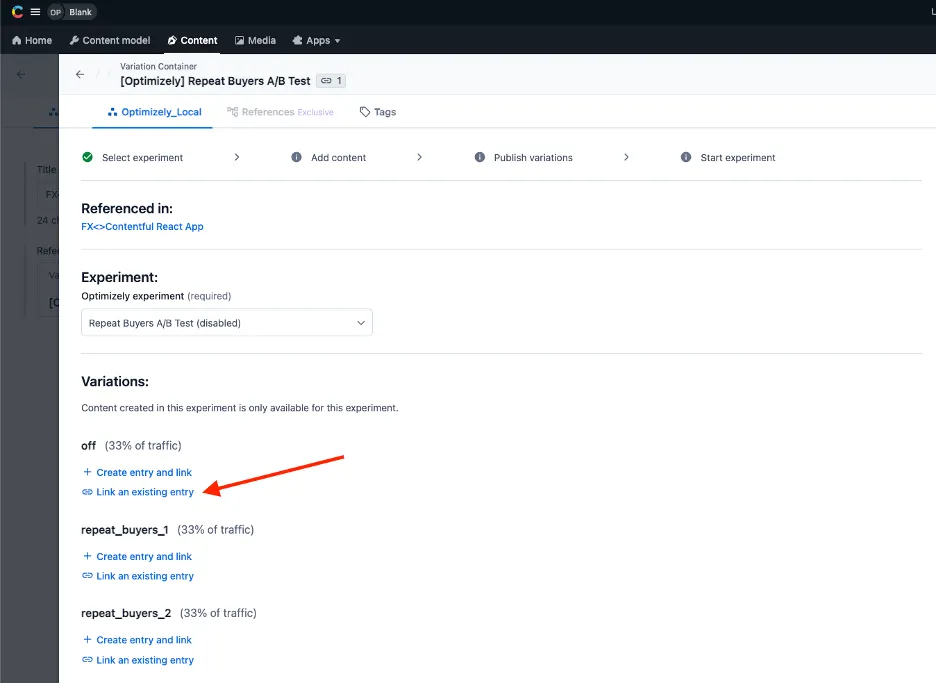Click the entry title Repeat Buyers A/B Test
The height and width of the screenshot is (684, 936).
pos(215,81)
